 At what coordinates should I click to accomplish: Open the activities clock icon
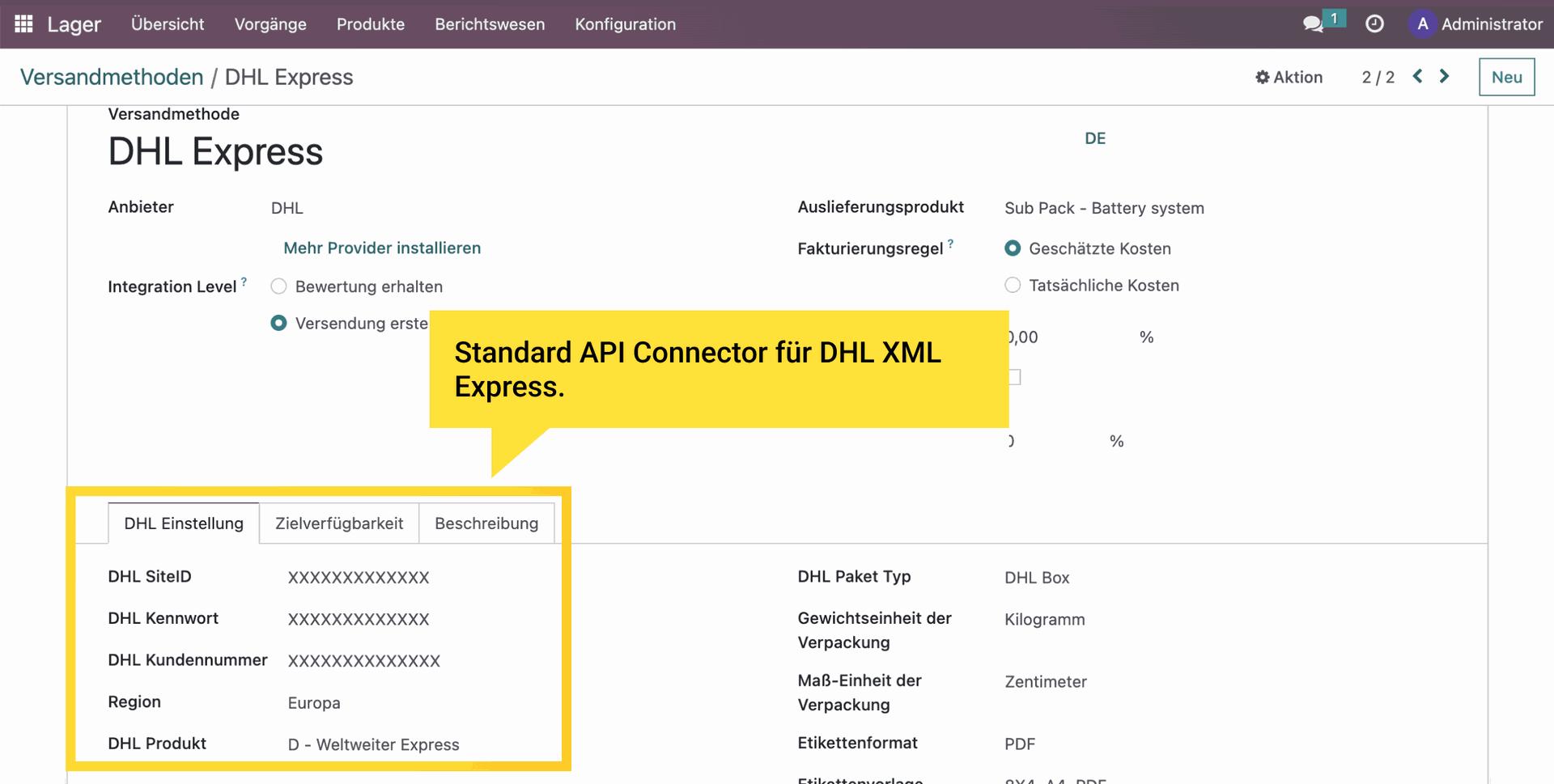tap(1374, 24)
